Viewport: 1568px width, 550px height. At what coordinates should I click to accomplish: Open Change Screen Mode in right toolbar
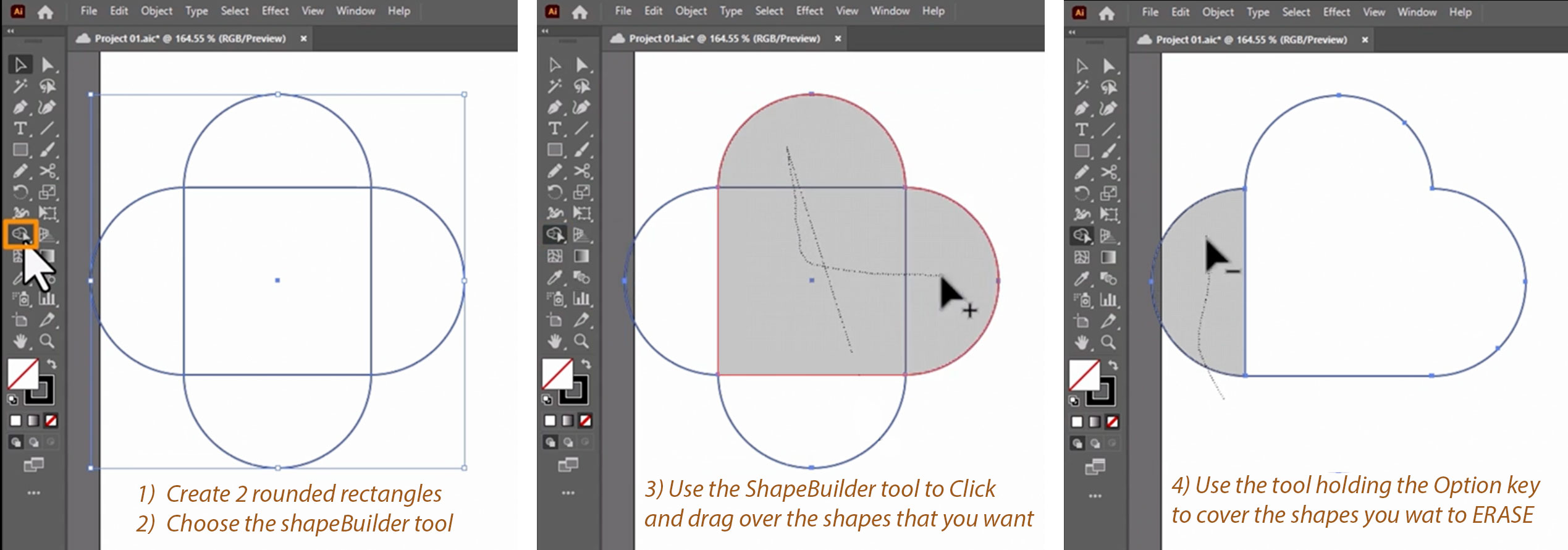pyautogui.click(x=1095, y=467)
